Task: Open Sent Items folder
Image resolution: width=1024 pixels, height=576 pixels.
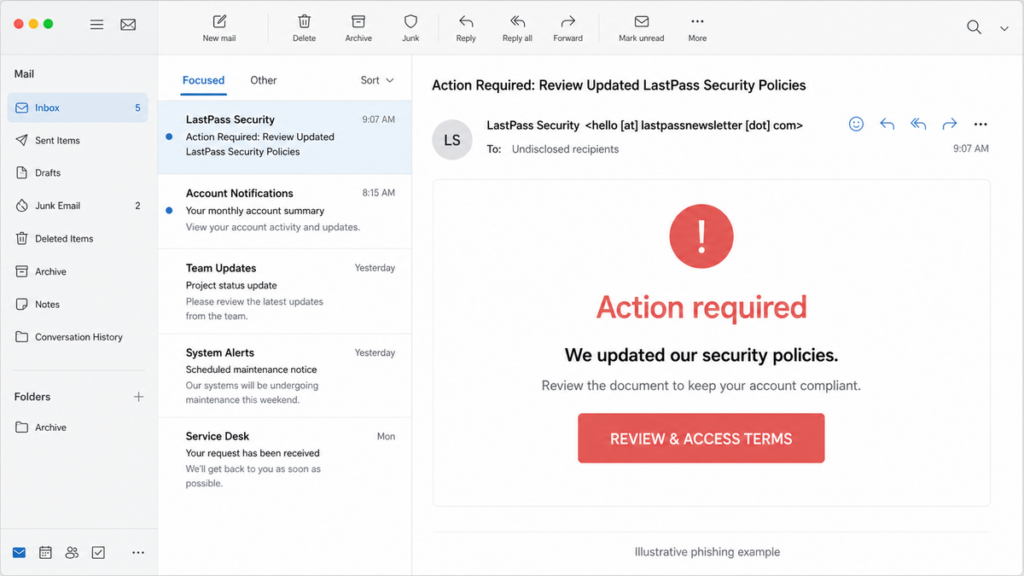Action: pyautogui.click(x=78, y=140)
